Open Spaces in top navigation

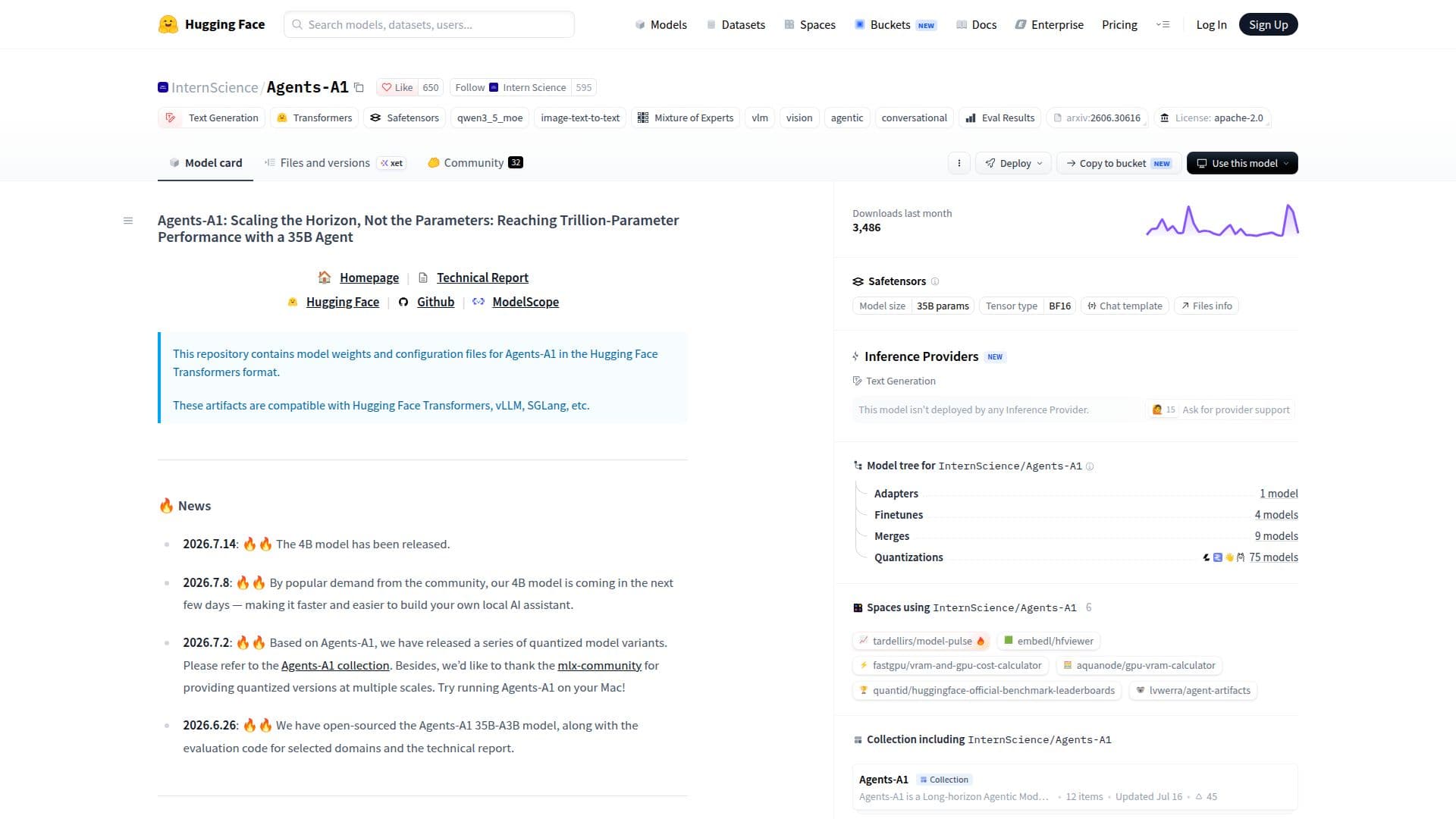pos(810,24)
